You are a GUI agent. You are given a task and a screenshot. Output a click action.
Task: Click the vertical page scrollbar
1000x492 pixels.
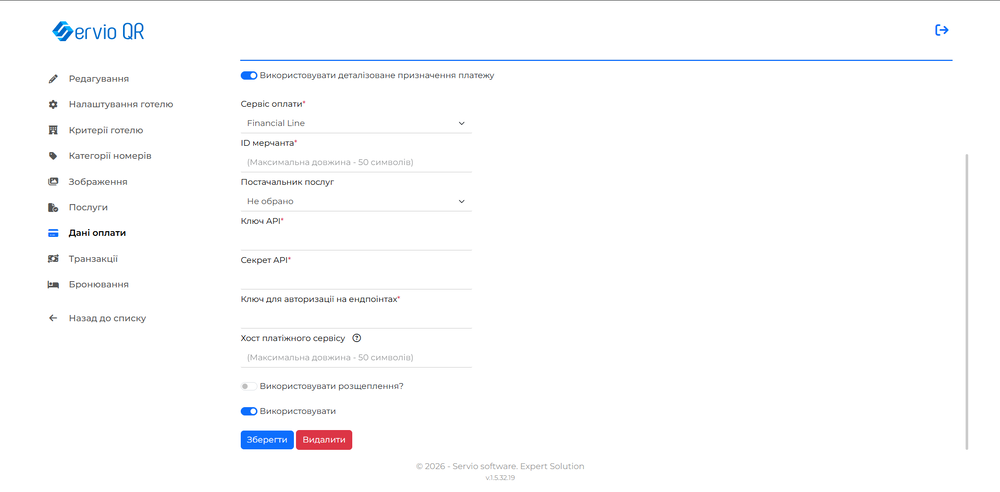pyautogui.click(x=967, y=301)
